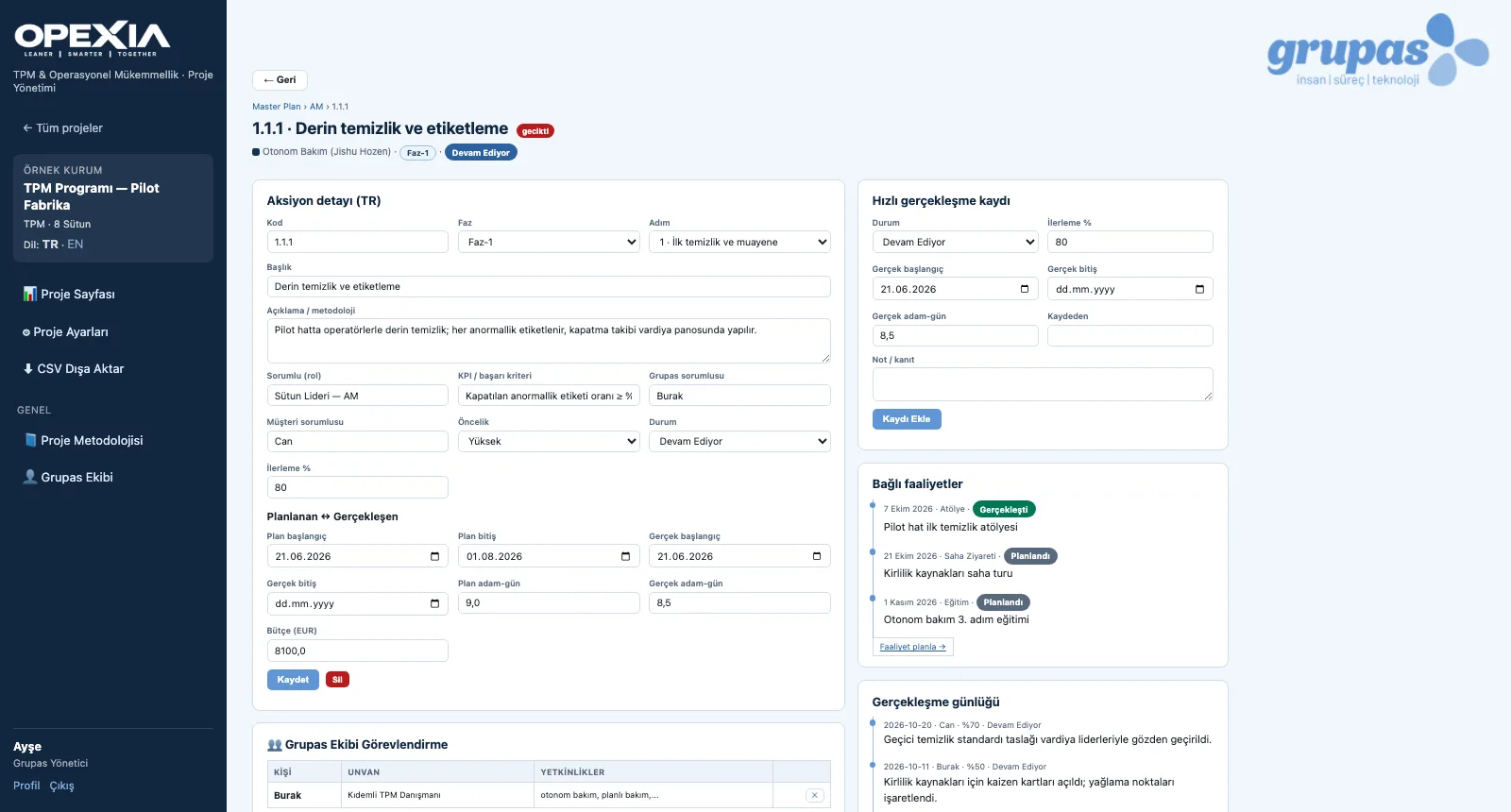The height and width of the screenshot is (812, 1511).
Task: Click the OPEXIA logo
Action: (93, 38)
